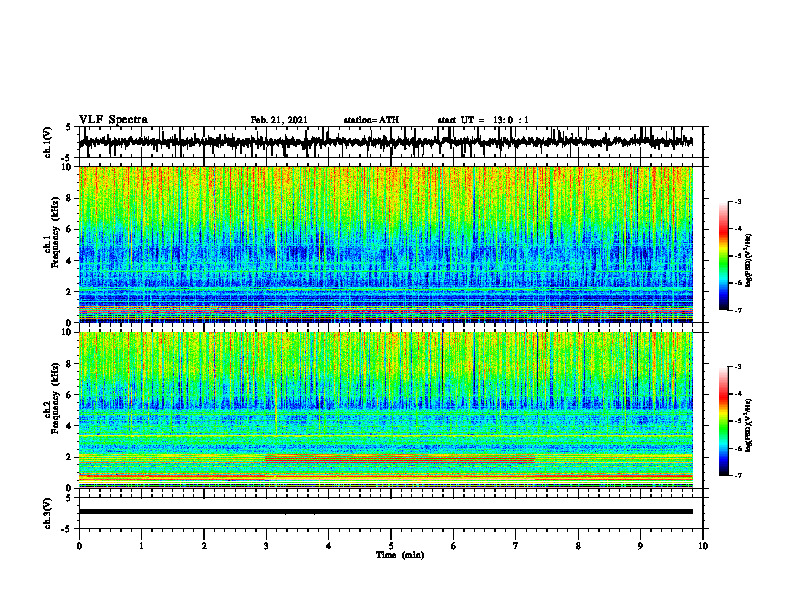
Task: Click the ch.1 colorbar "-4" tick label
Action: tap(738, 229)
